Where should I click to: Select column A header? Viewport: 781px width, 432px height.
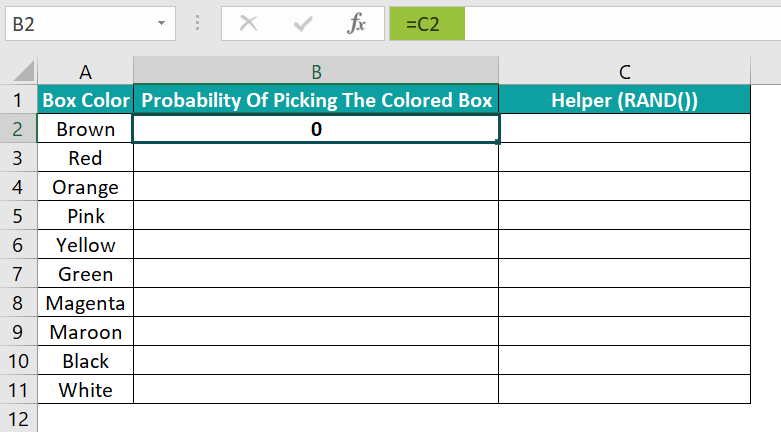pos(85,71)
